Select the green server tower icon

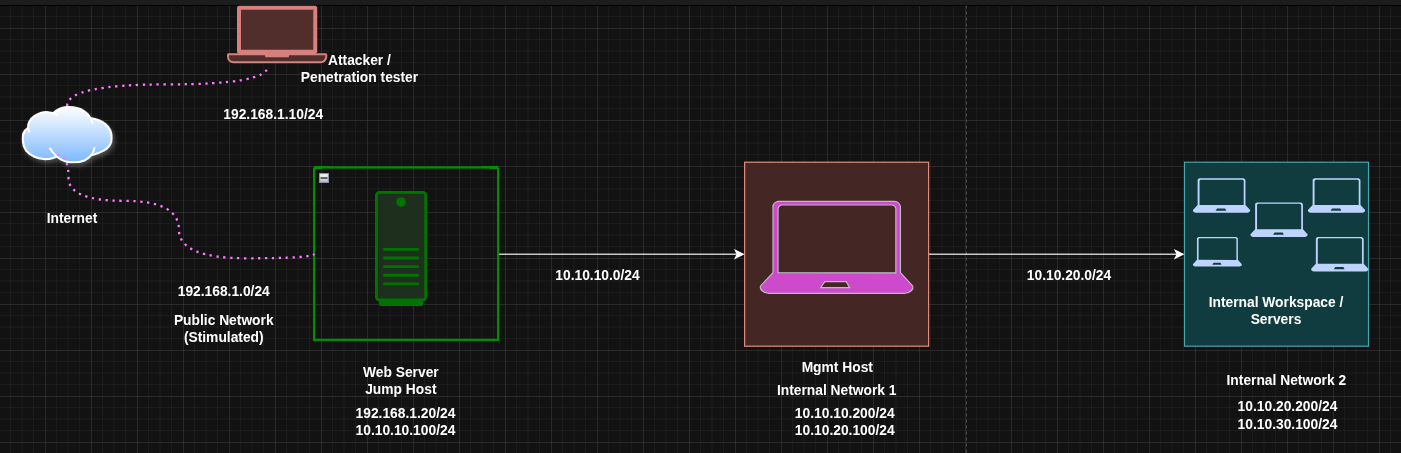401,248
